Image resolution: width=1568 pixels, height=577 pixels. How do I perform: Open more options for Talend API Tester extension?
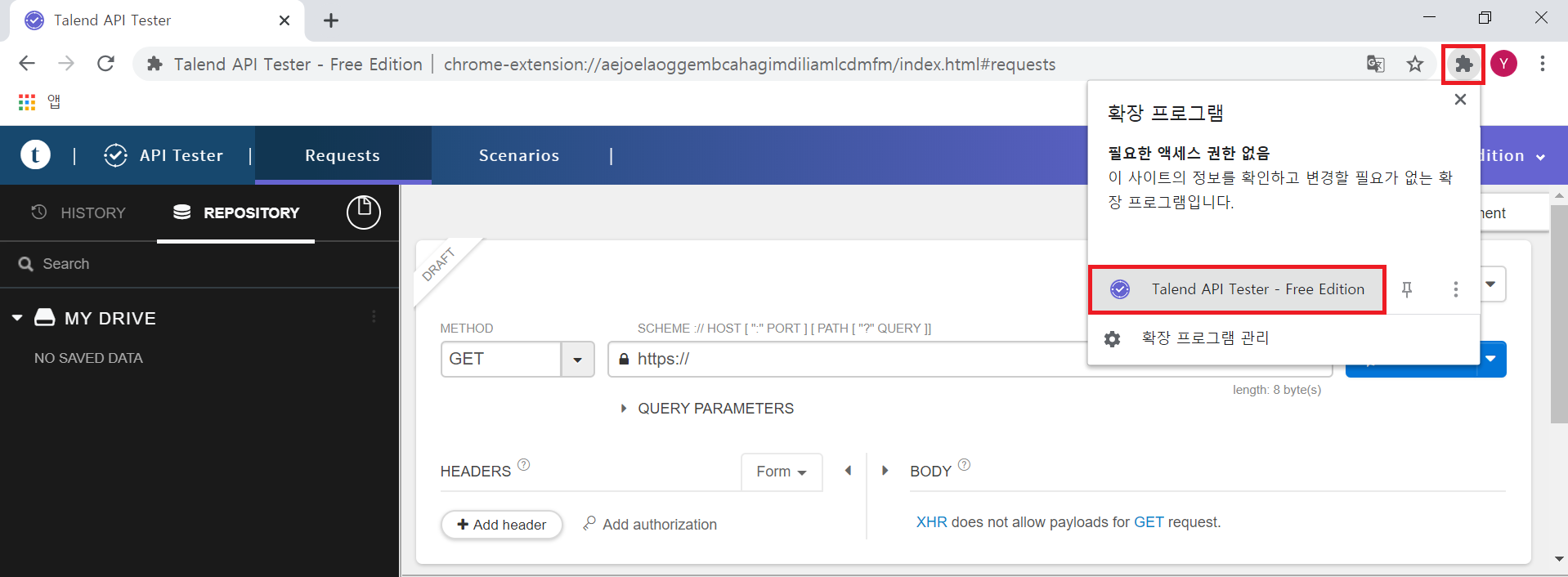pyautogui.click(x=1455, y=289)
